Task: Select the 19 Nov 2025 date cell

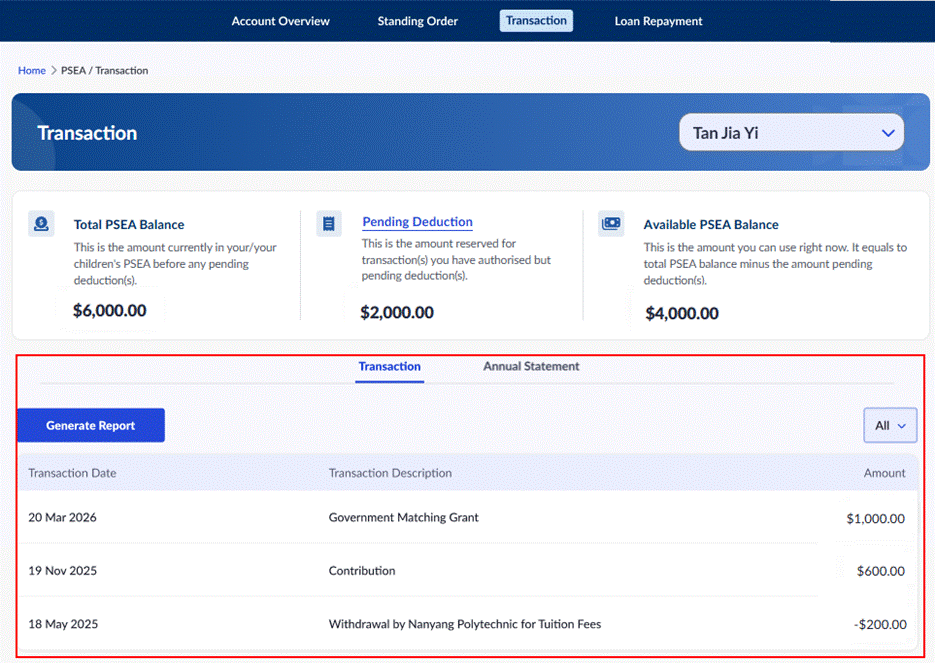Action: pyautogui.click(x=63, y=571)
